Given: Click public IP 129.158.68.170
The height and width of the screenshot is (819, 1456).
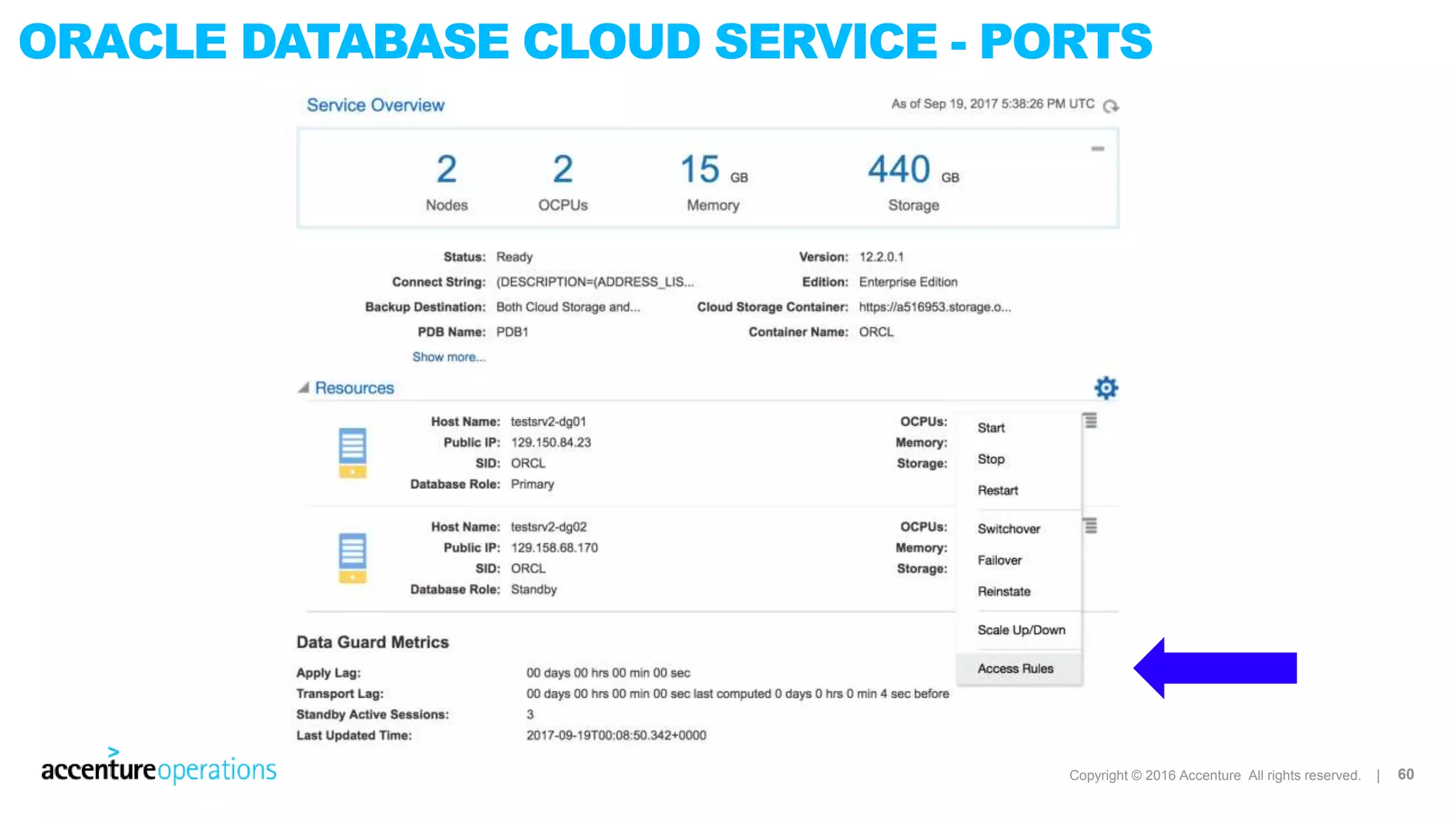Looking at the screenshot, I should (x=555, y=548).
